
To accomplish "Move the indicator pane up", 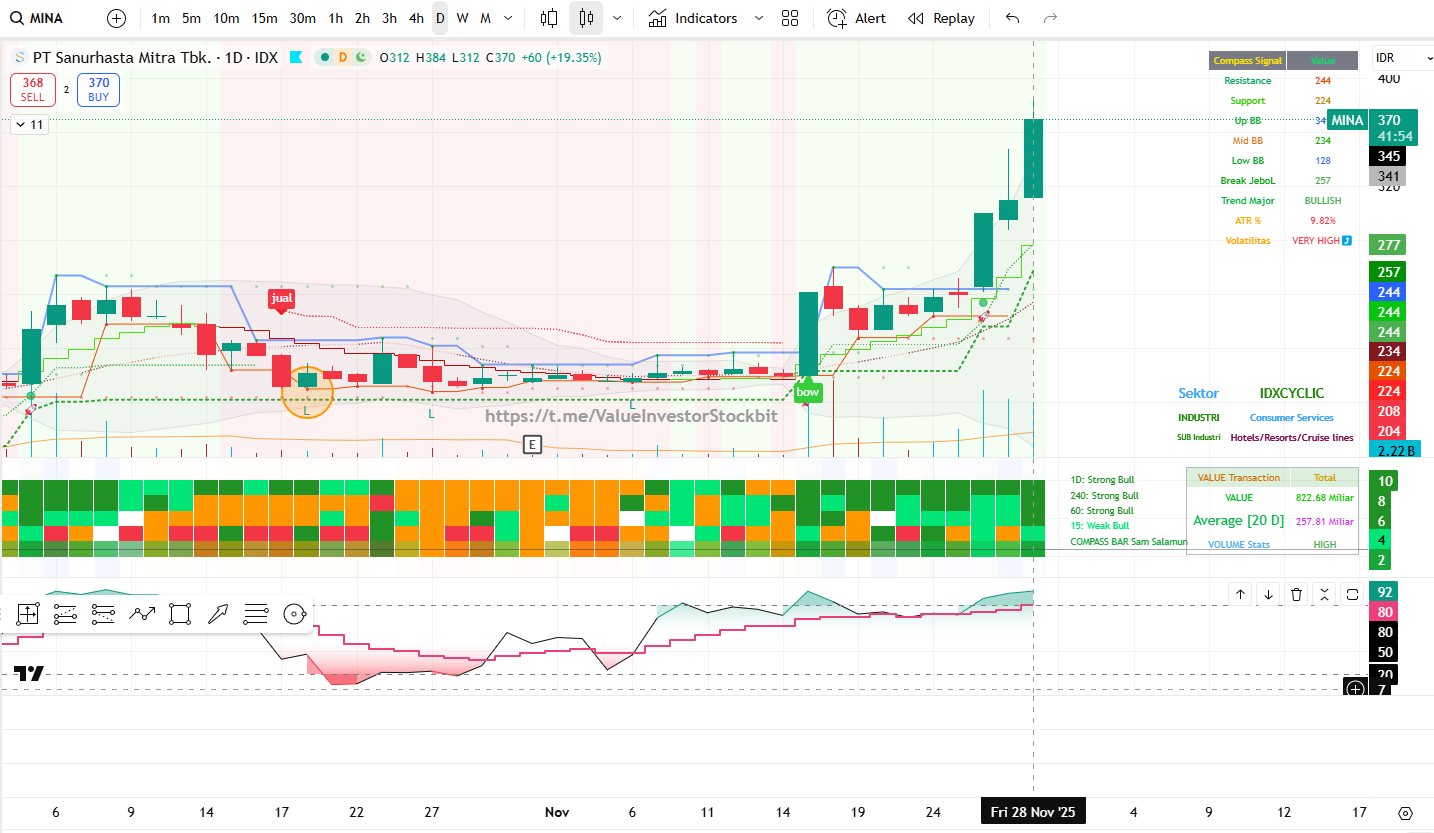I will pyautogui.click(x=1240, y=594).
